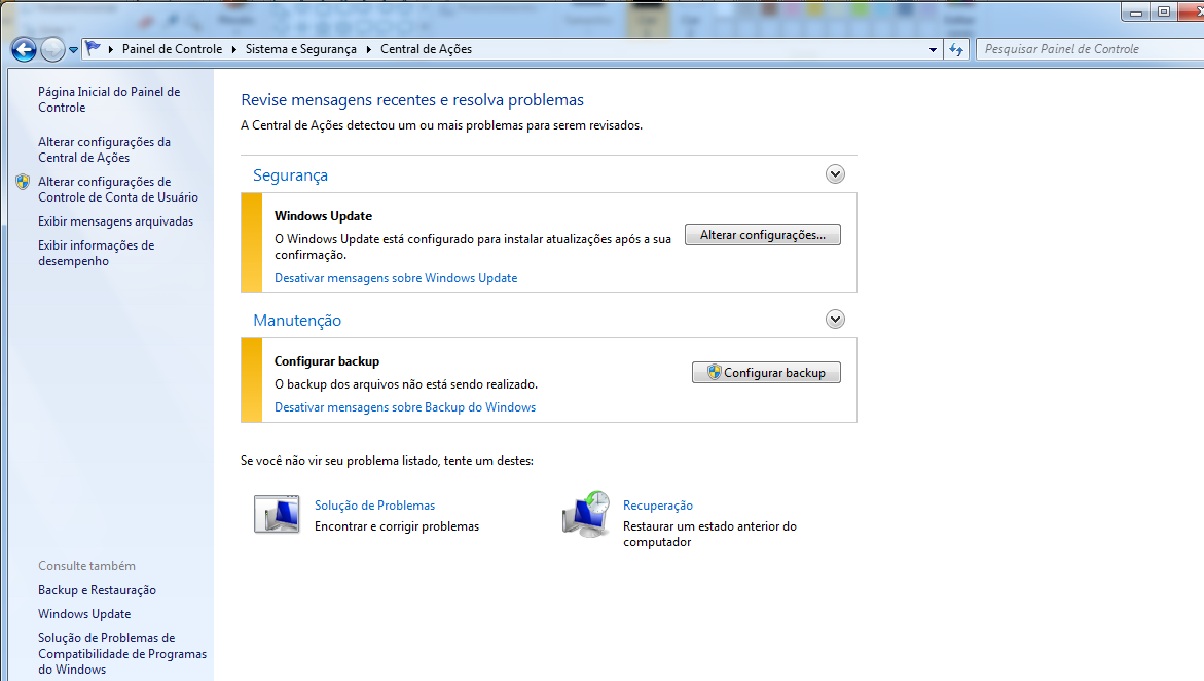Click Revise mensagens recentes e resolva problemas heading

413,100
